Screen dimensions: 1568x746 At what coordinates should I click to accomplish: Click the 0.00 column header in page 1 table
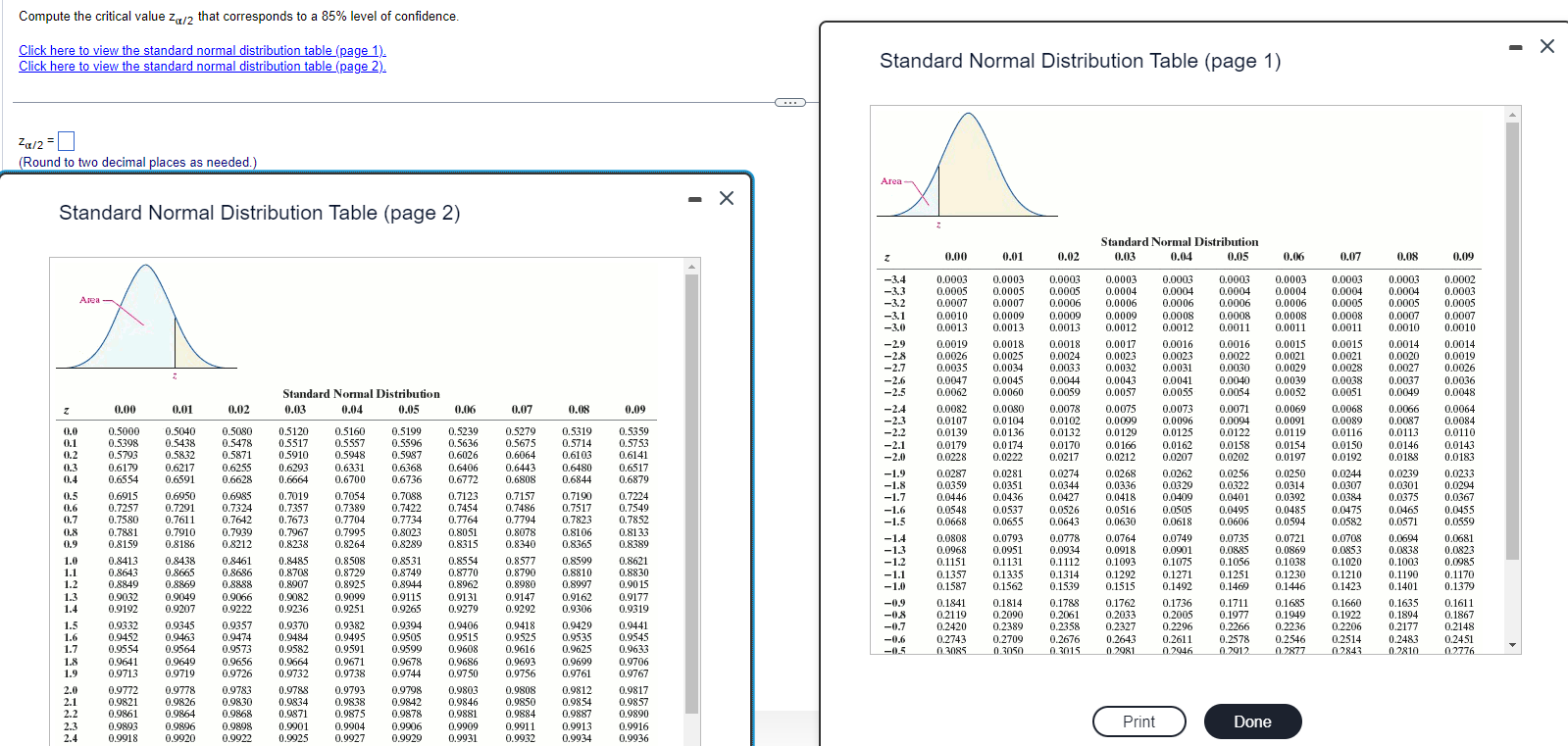pos(956,257)
